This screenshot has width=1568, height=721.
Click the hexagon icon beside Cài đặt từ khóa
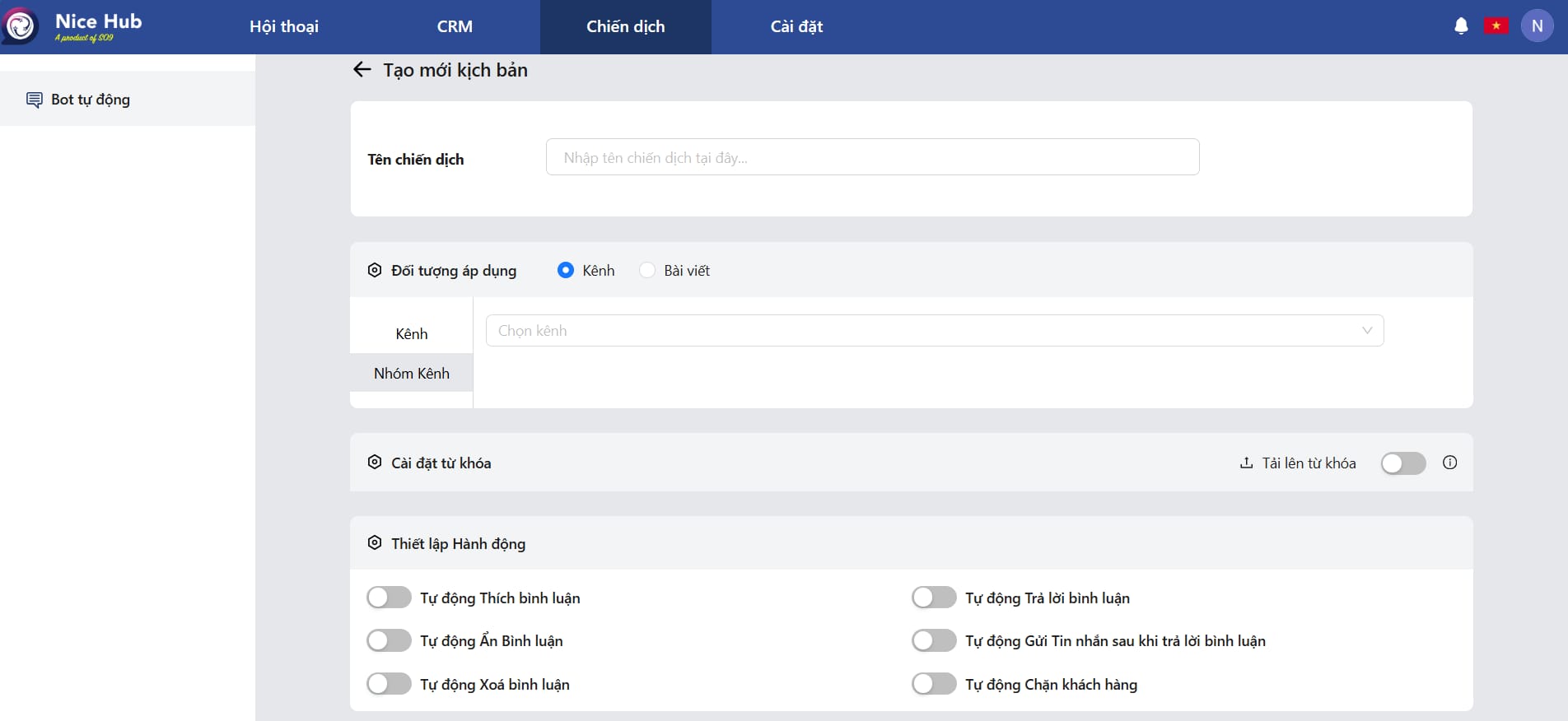tap(375, 463)
